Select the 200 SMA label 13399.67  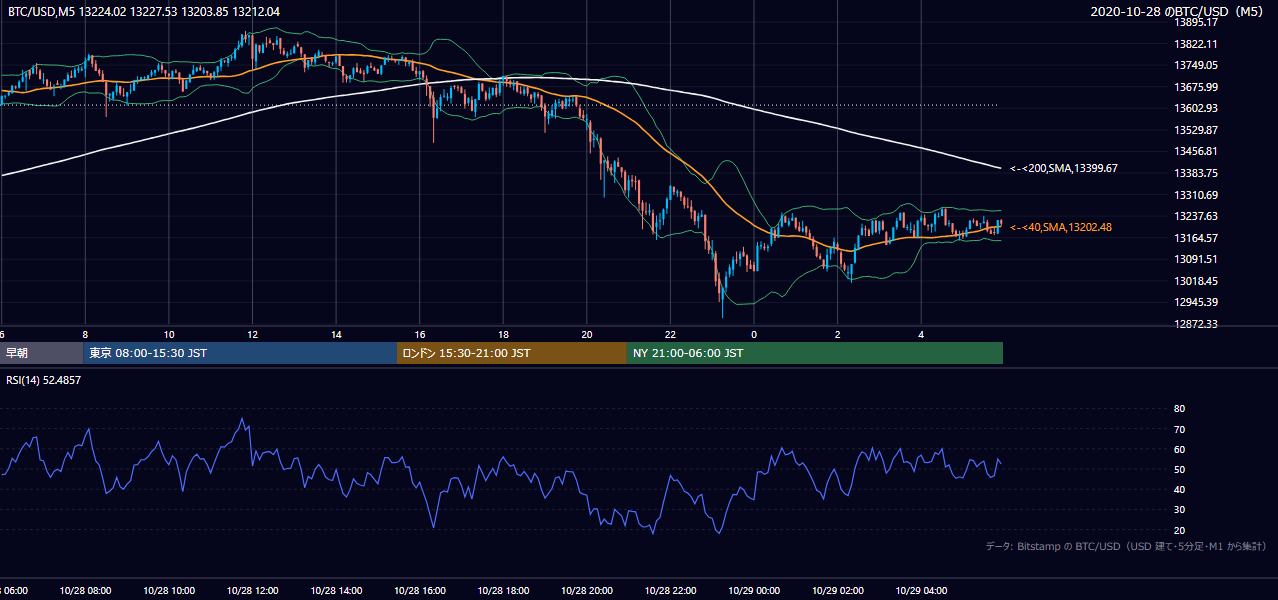[1064, 168]
